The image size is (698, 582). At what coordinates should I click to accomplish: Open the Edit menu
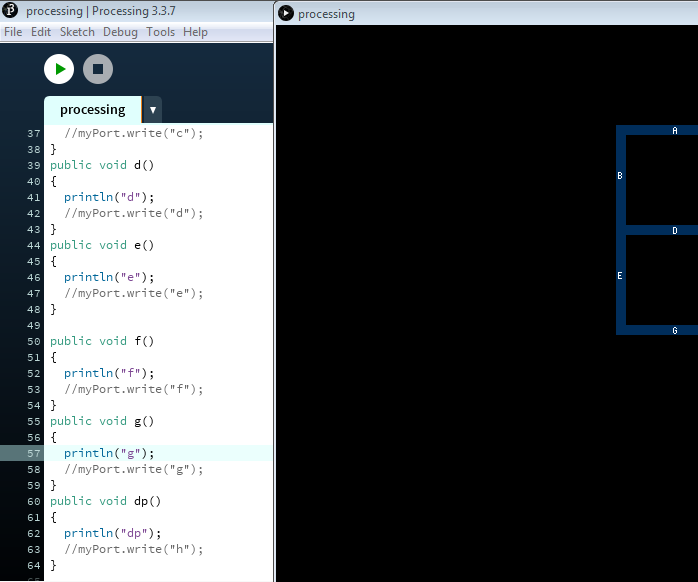point(41,32)
